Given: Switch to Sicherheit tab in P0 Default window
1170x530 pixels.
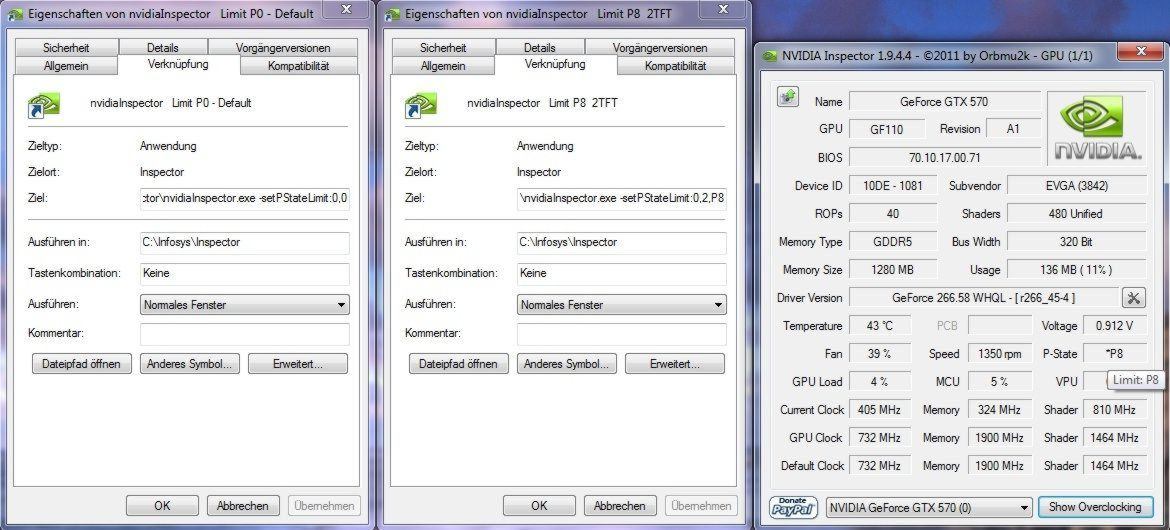Looking at the screenshot, I should click(66, 48).
